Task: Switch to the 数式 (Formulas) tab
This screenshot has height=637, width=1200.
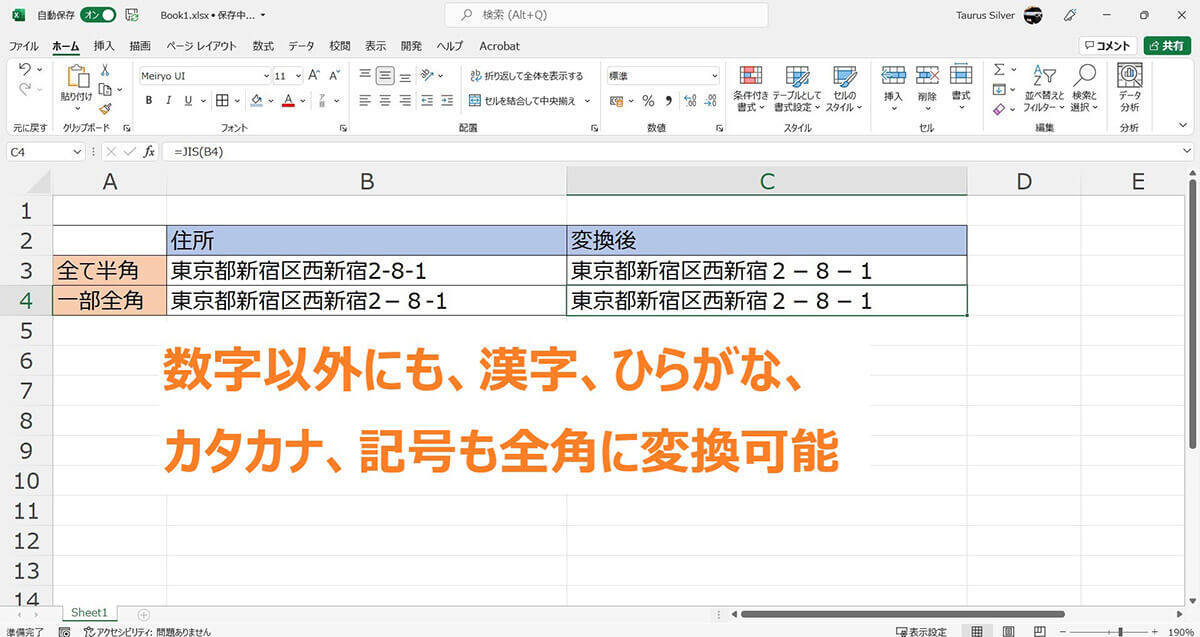Action: (x=263, y=46)
